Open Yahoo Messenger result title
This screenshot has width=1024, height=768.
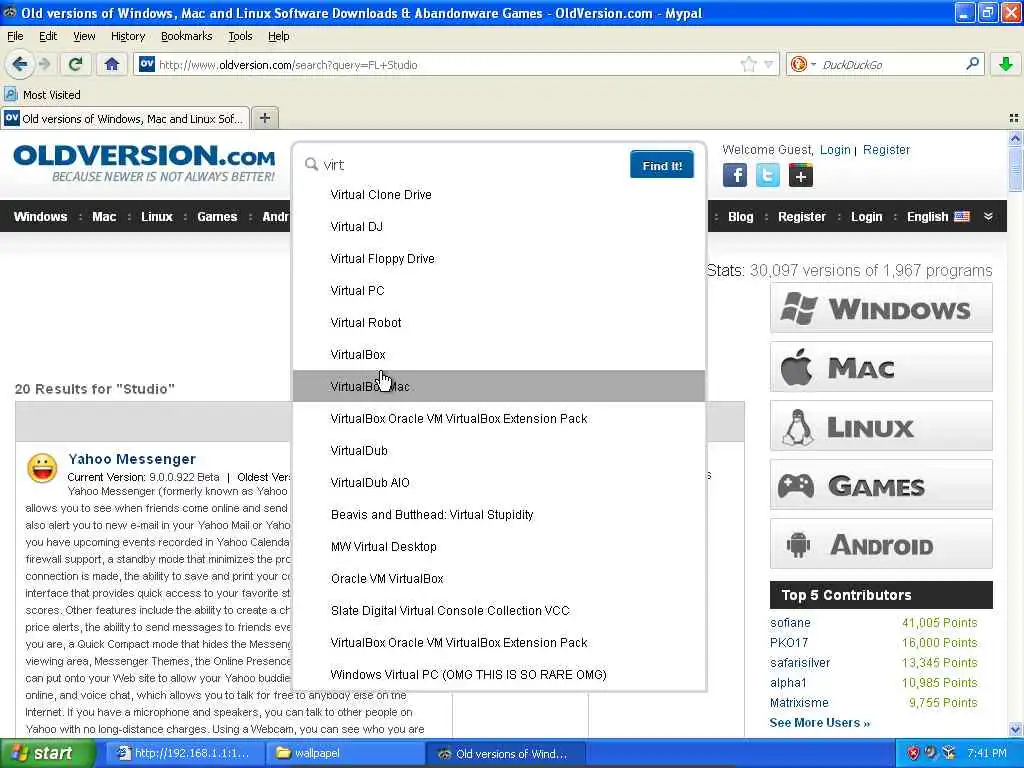[132, 459]
